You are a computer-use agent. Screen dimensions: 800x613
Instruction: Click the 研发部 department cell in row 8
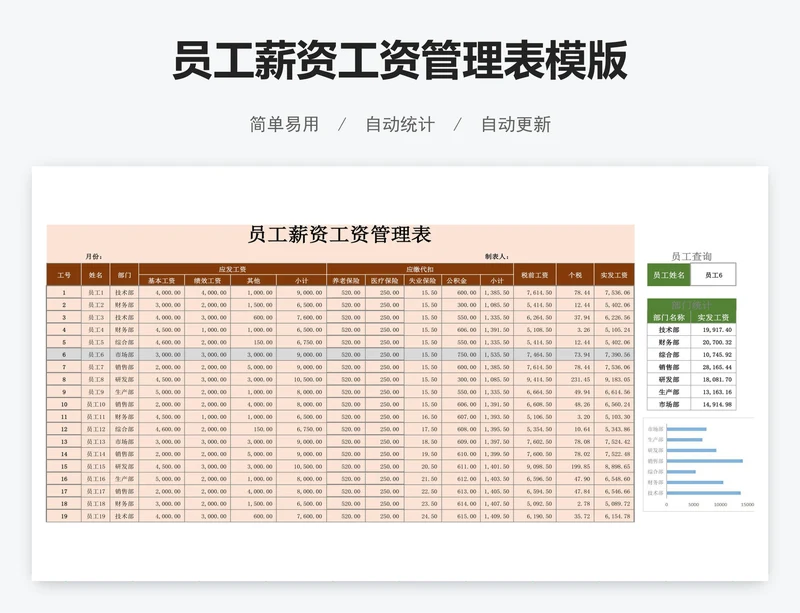(x=124, y=379)
